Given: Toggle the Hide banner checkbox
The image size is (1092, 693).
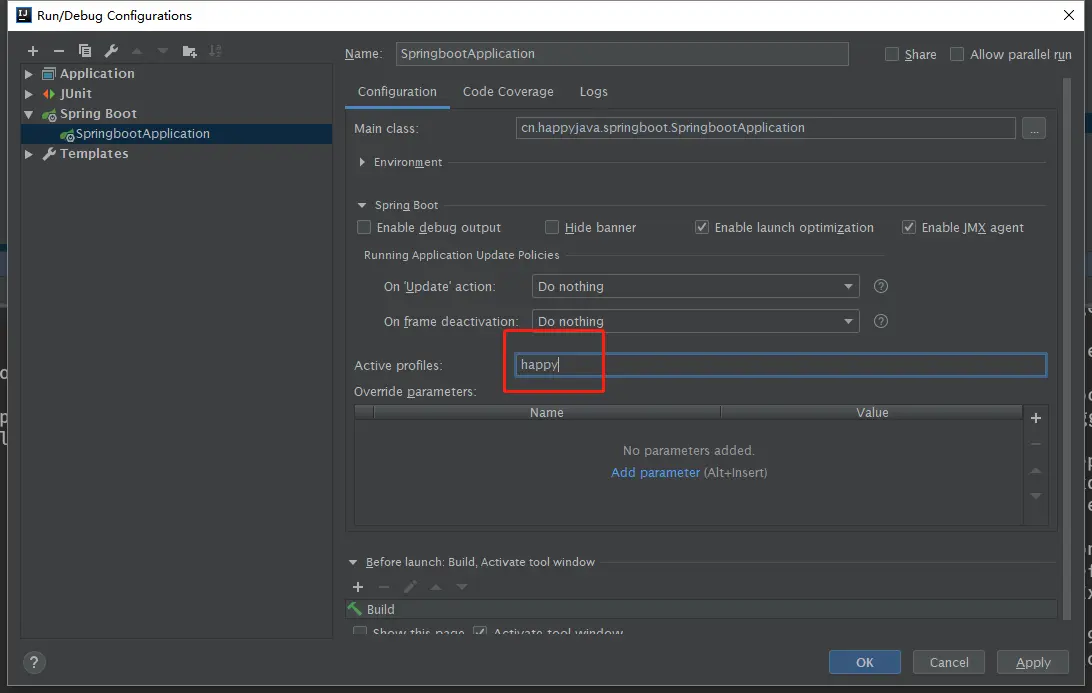Looking at the screenshot, I should [552, 228].
